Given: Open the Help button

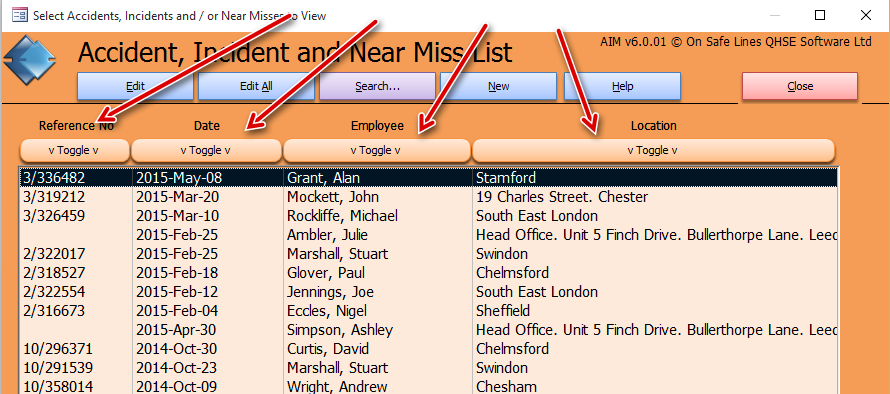Looking at the screenshot, I should click(622, 86).
